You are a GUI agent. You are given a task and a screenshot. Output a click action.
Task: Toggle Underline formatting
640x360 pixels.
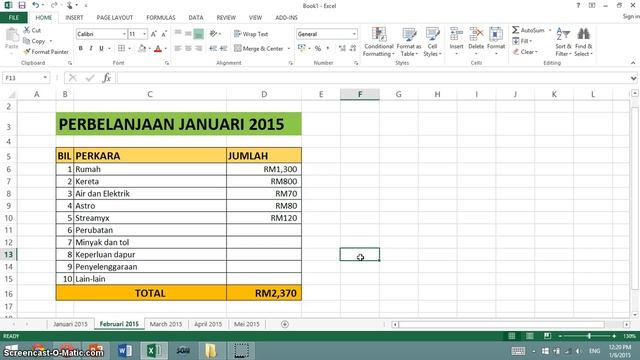click(x=101, y=49)
